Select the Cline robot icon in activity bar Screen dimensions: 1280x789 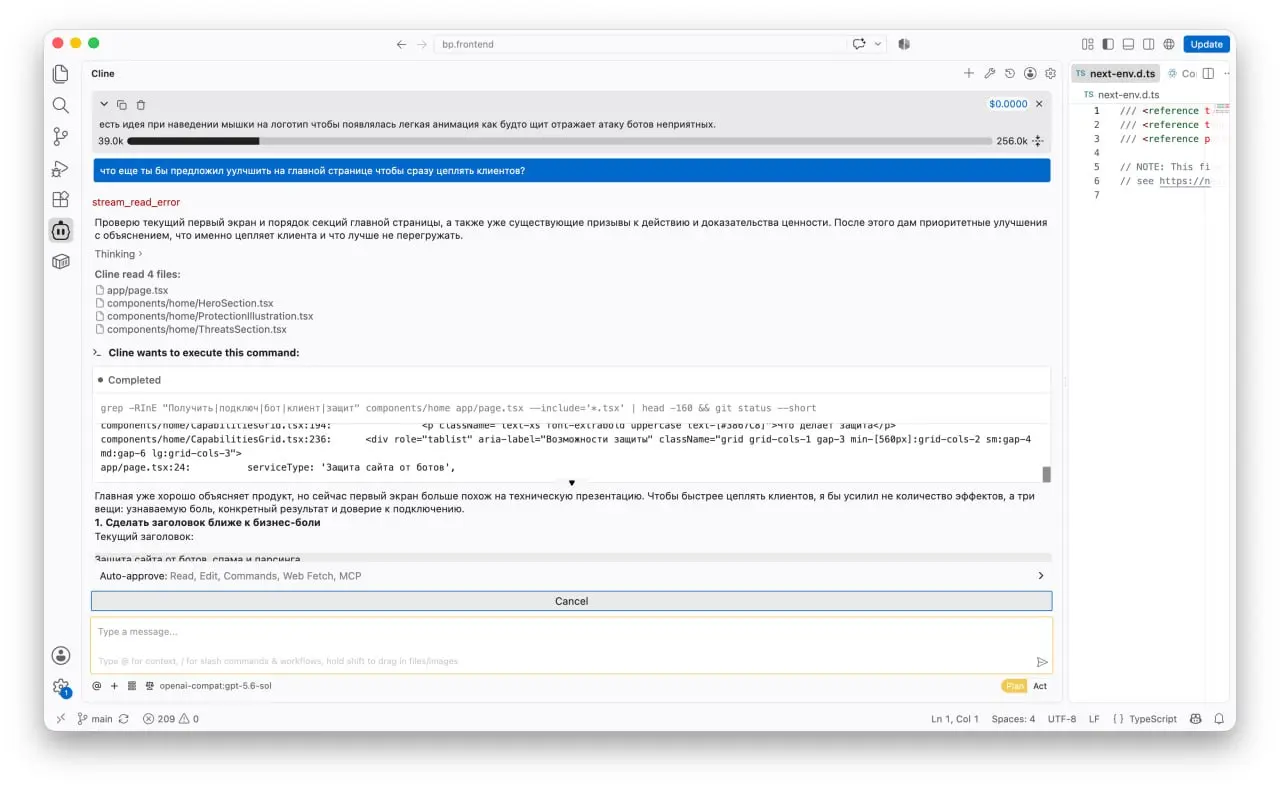pos(61,230)
